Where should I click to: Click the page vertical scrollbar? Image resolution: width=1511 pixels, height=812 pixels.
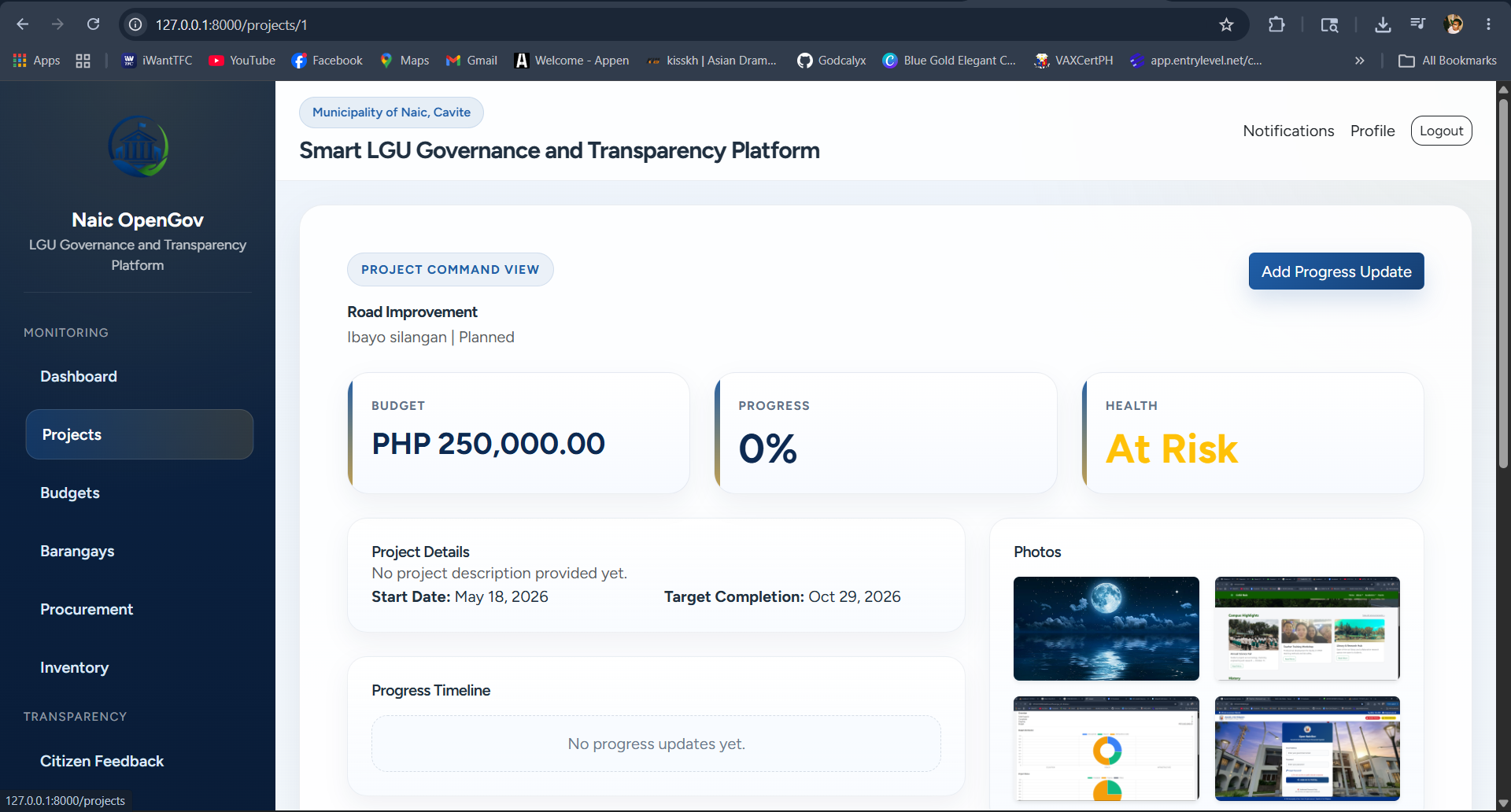(x=1503, y=283)
